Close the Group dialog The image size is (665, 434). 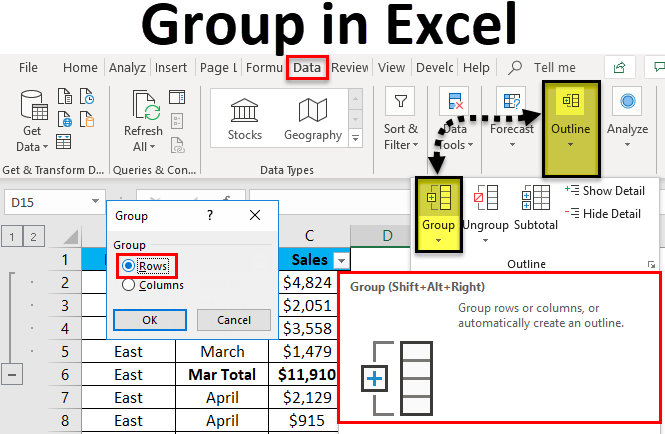click(x=255, y=216)
